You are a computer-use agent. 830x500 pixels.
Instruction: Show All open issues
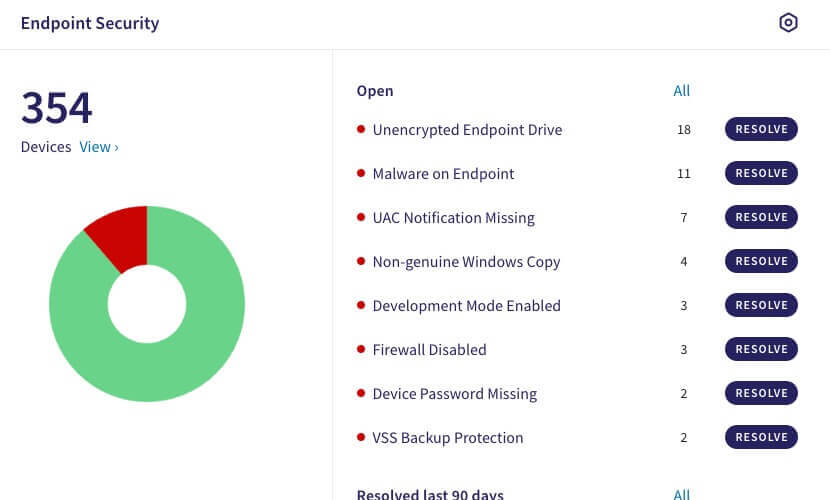pyautogui.click(x=681, y=91)
